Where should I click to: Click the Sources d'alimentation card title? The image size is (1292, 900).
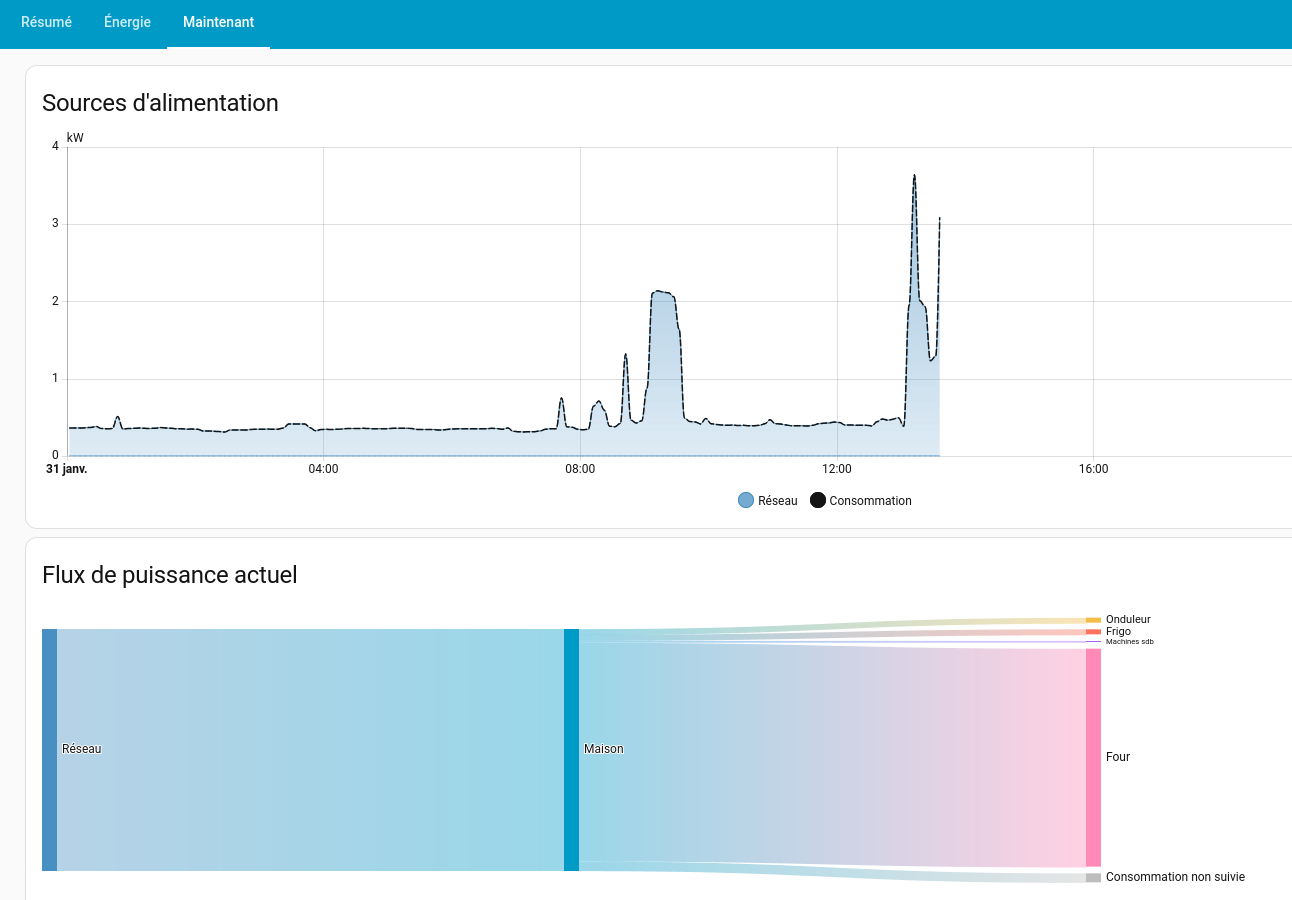coord(160,103)
